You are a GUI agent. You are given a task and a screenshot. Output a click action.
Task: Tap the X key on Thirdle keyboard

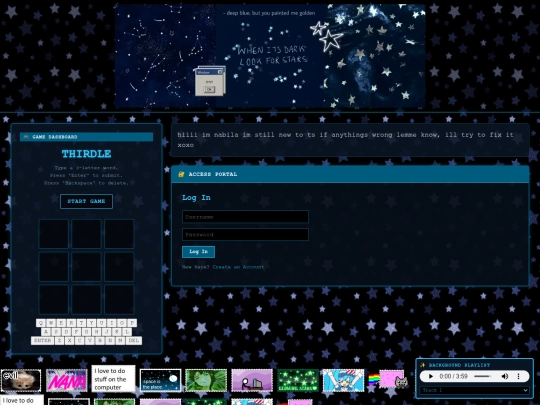pos(70,341)
